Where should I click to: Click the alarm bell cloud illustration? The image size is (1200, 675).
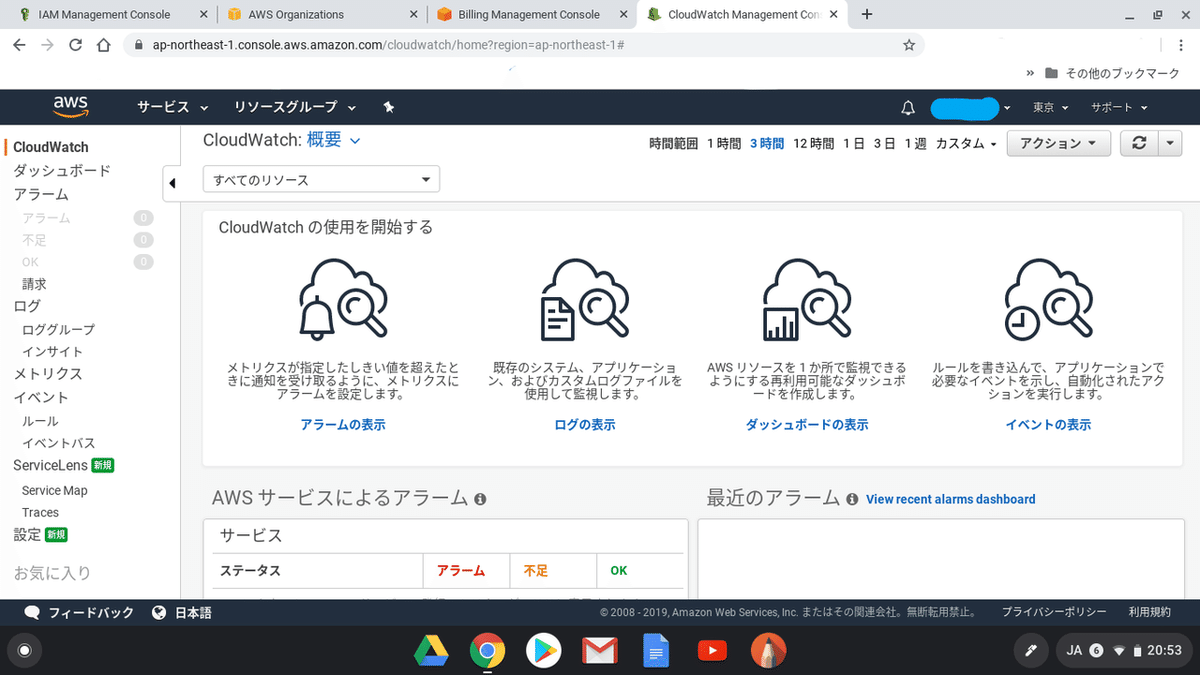(343, 299)
